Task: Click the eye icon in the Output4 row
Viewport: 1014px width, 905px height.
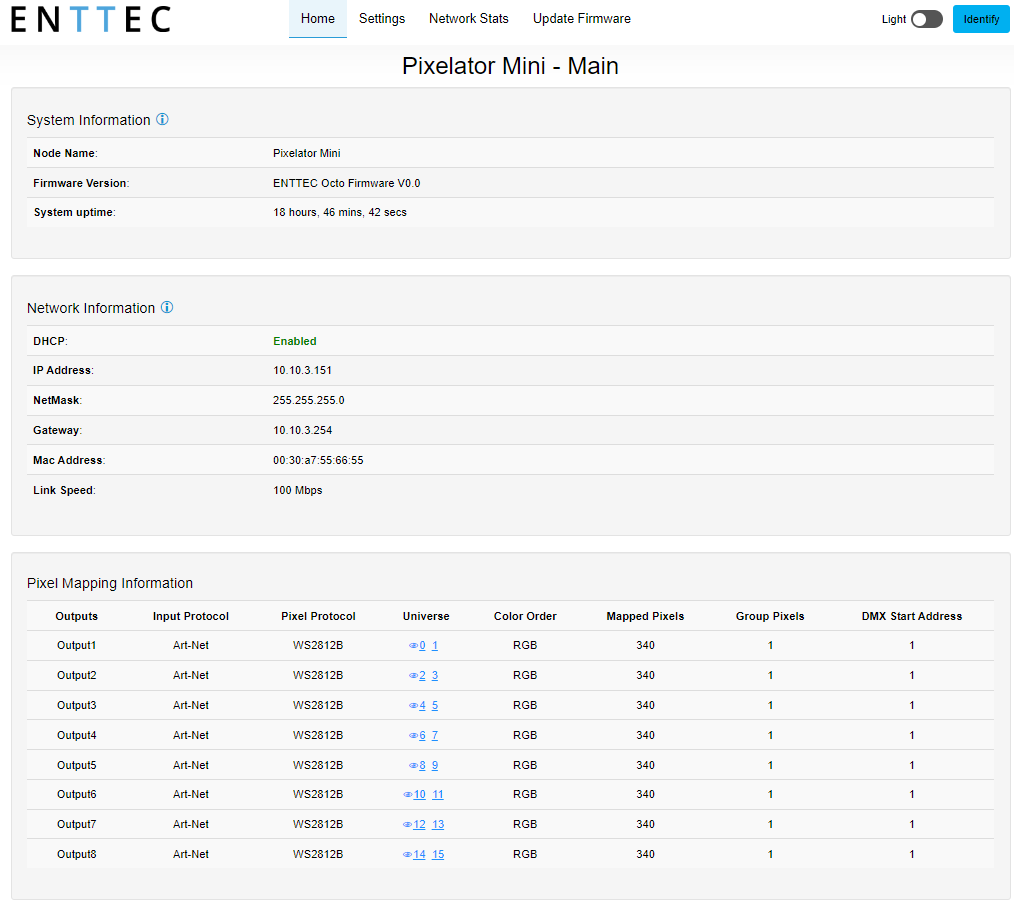Action: click(413, 736)
